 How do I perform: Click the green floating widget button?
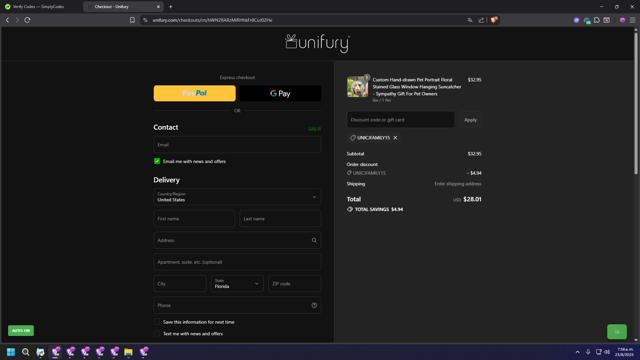click(x=617, y=332)
